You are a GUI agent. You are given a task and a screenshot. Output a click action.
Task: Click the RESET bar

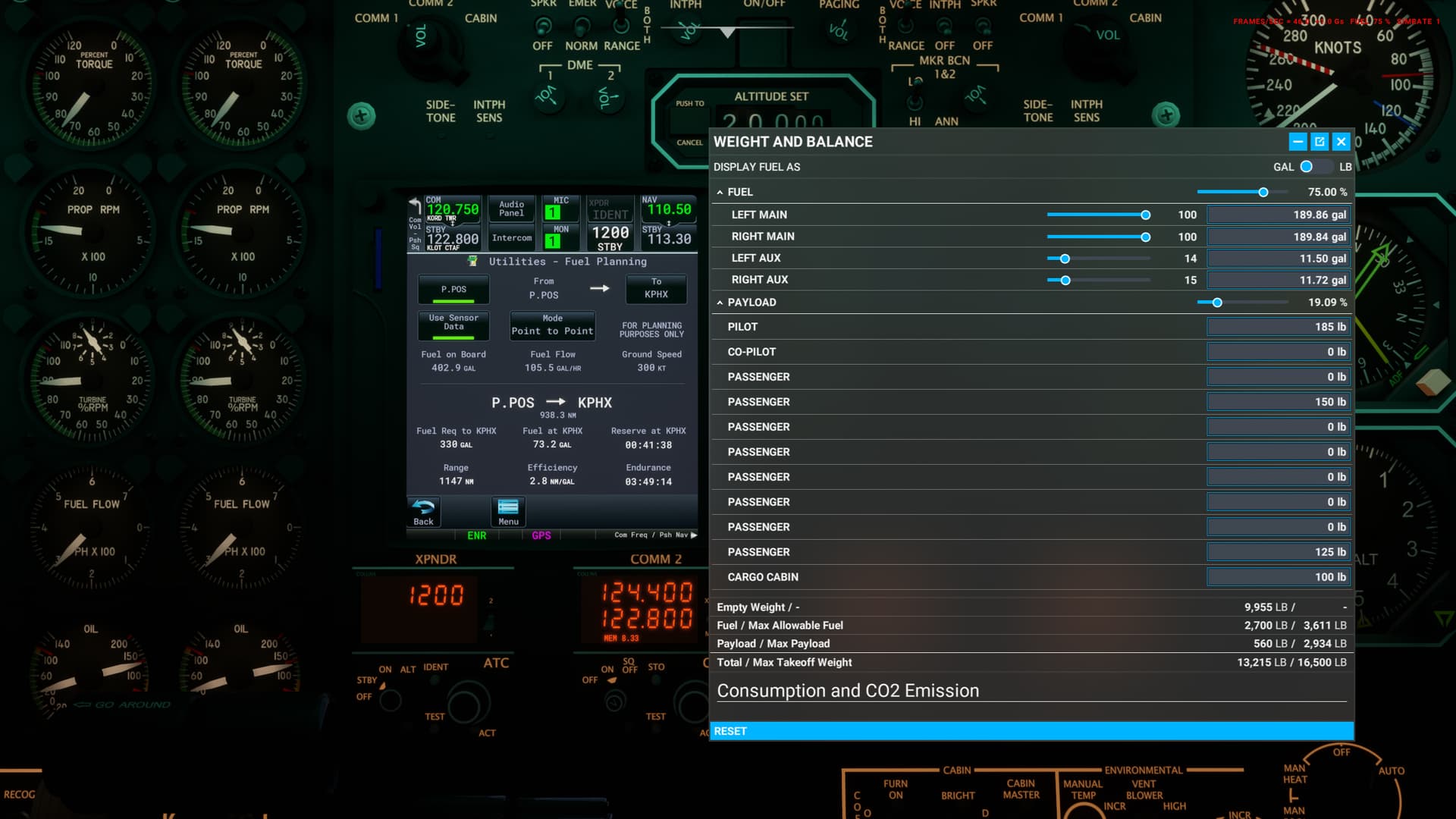coord(1031,731)
